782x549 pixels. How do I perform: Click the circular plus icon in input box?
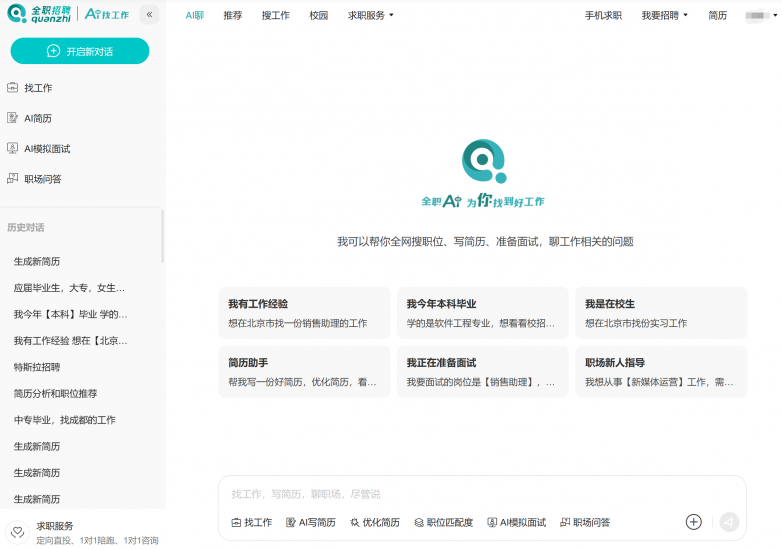[x=693, y=522]
